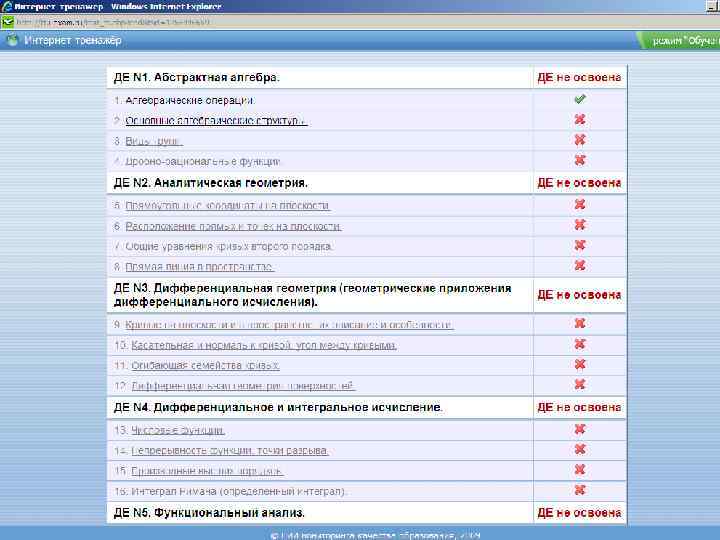Click red cross for Дифференциальная геометрия поверхностей
The width and height of the screenshot is (720, 540).
(580, 384)
